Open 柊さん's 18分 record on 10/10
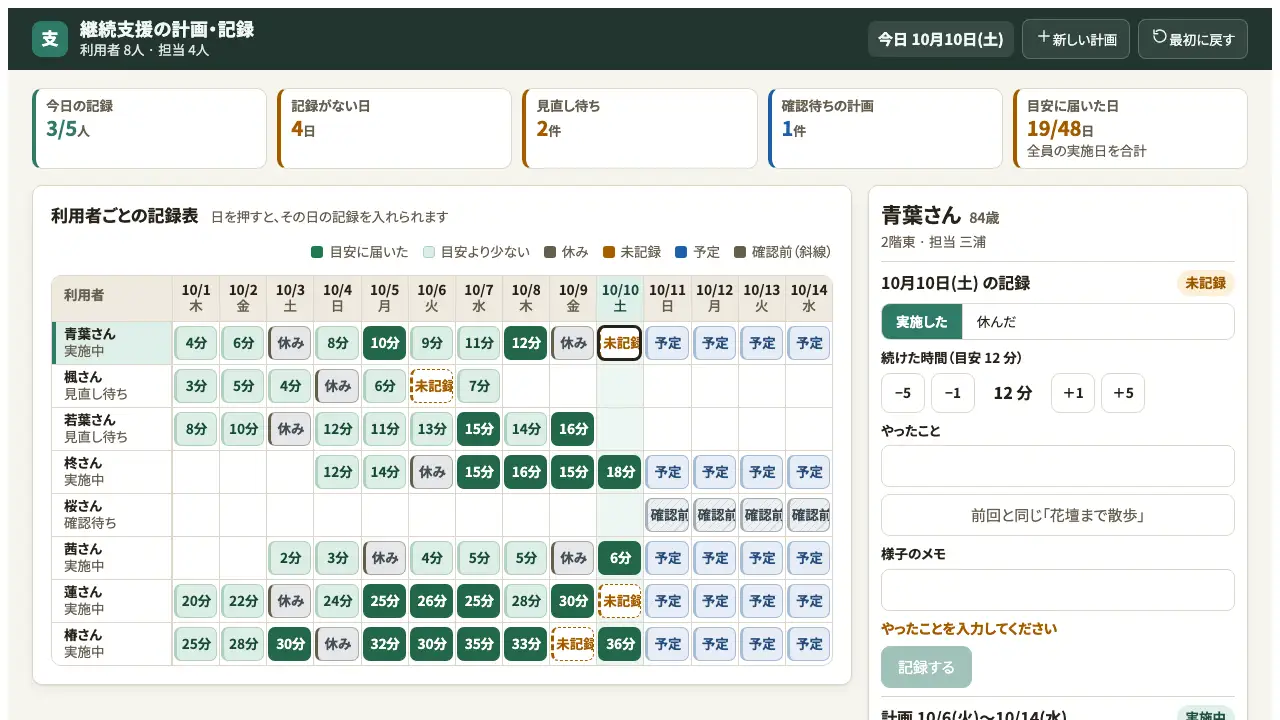 620,472
